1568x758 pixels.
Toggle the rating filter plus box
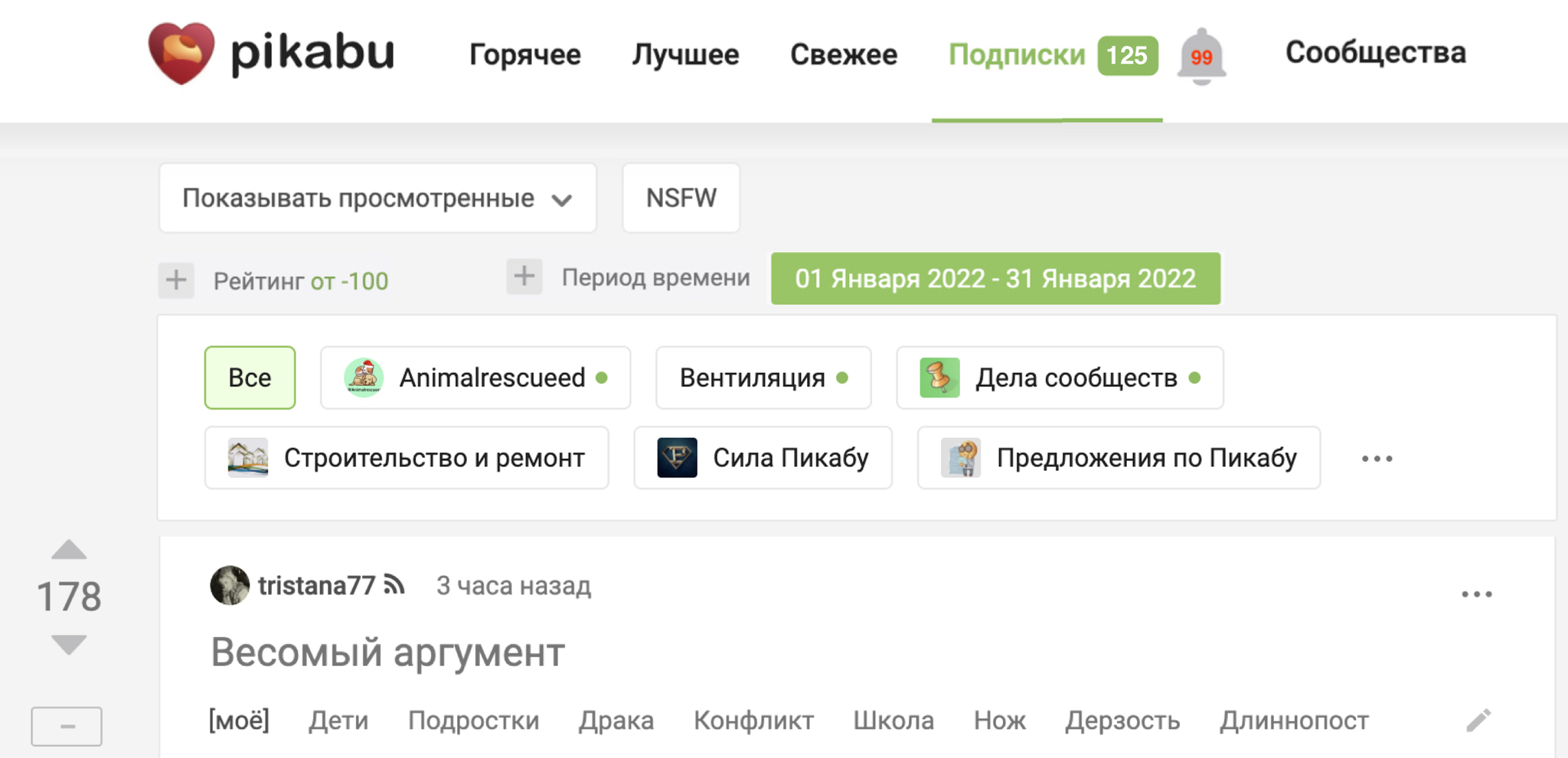[x=176, y=280]
